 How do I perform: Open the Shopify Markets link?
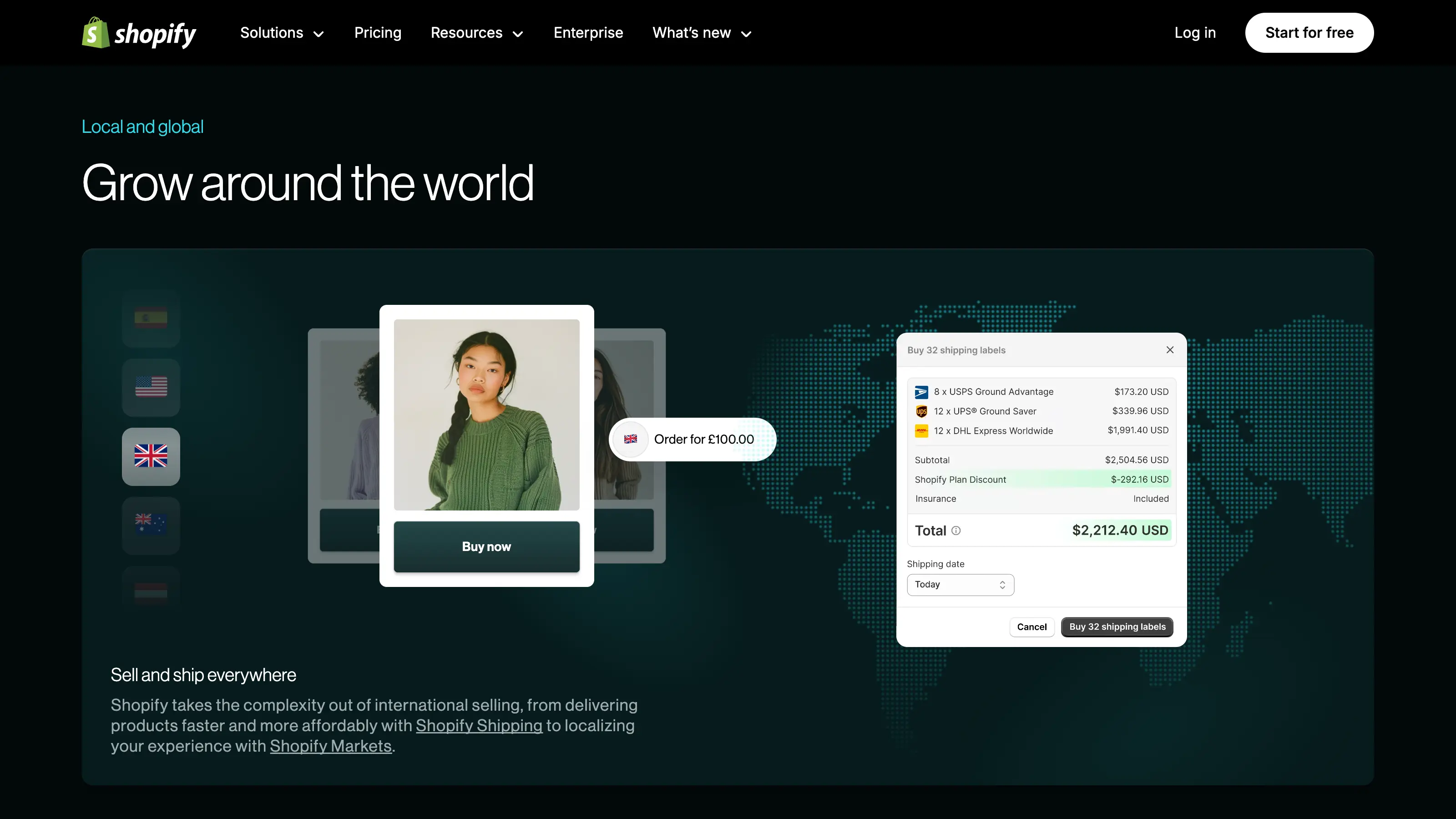(331, 746)
